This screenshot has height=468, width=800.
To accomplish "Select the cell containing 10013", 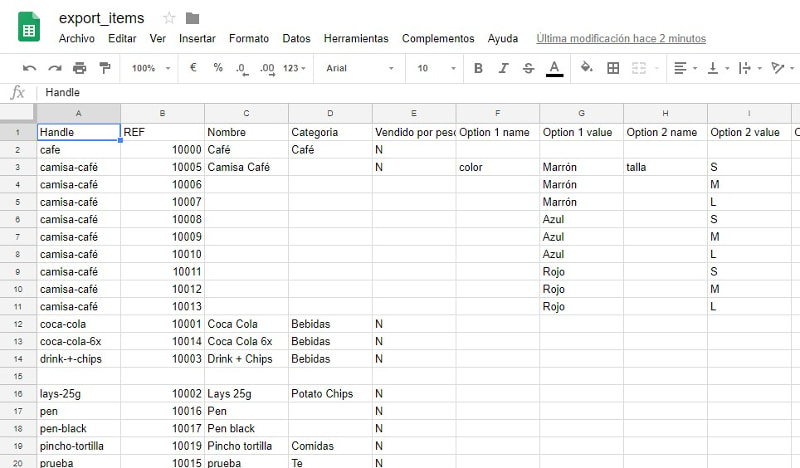I will click(x=162, y=307).
